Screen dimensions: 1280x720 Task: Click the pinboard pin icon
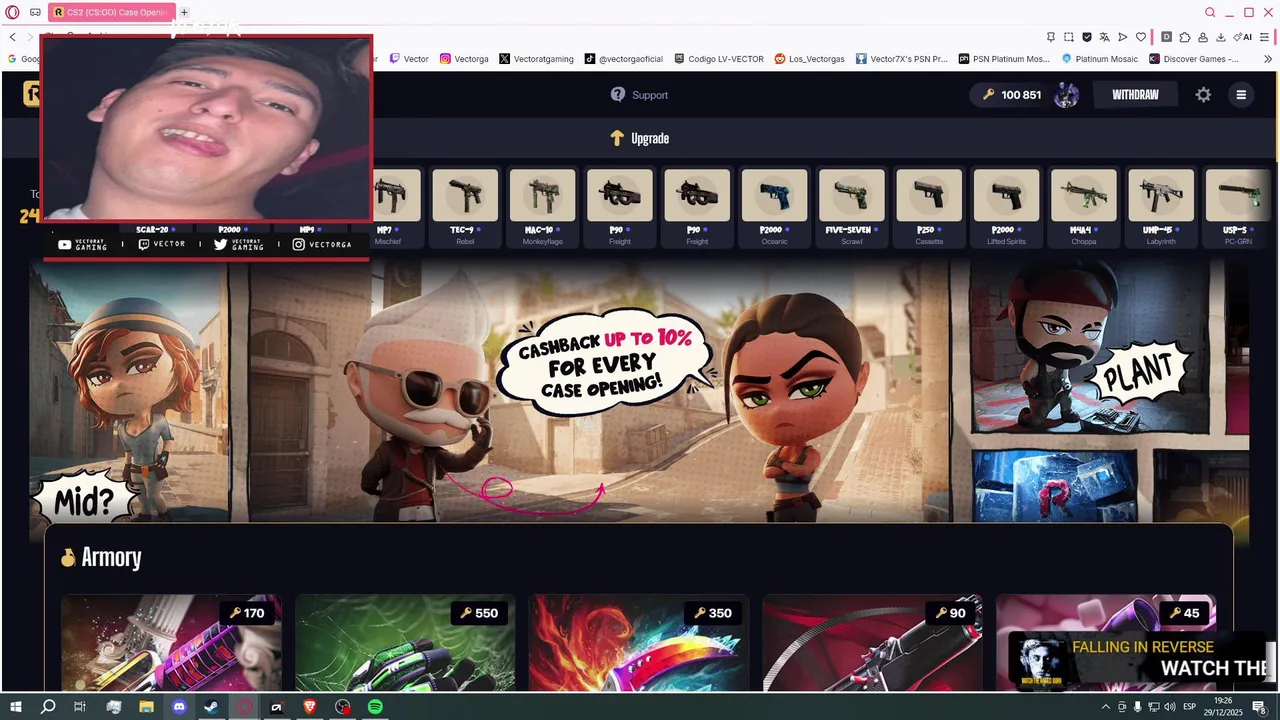(1050, 37)
